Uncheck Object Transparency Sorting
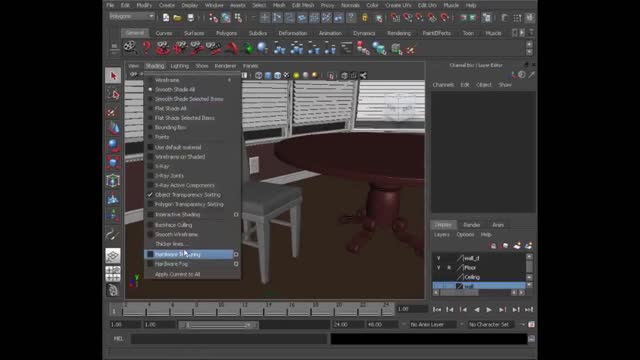The width and height of the screenshot is (640, 360). click(x=188, y=195)
